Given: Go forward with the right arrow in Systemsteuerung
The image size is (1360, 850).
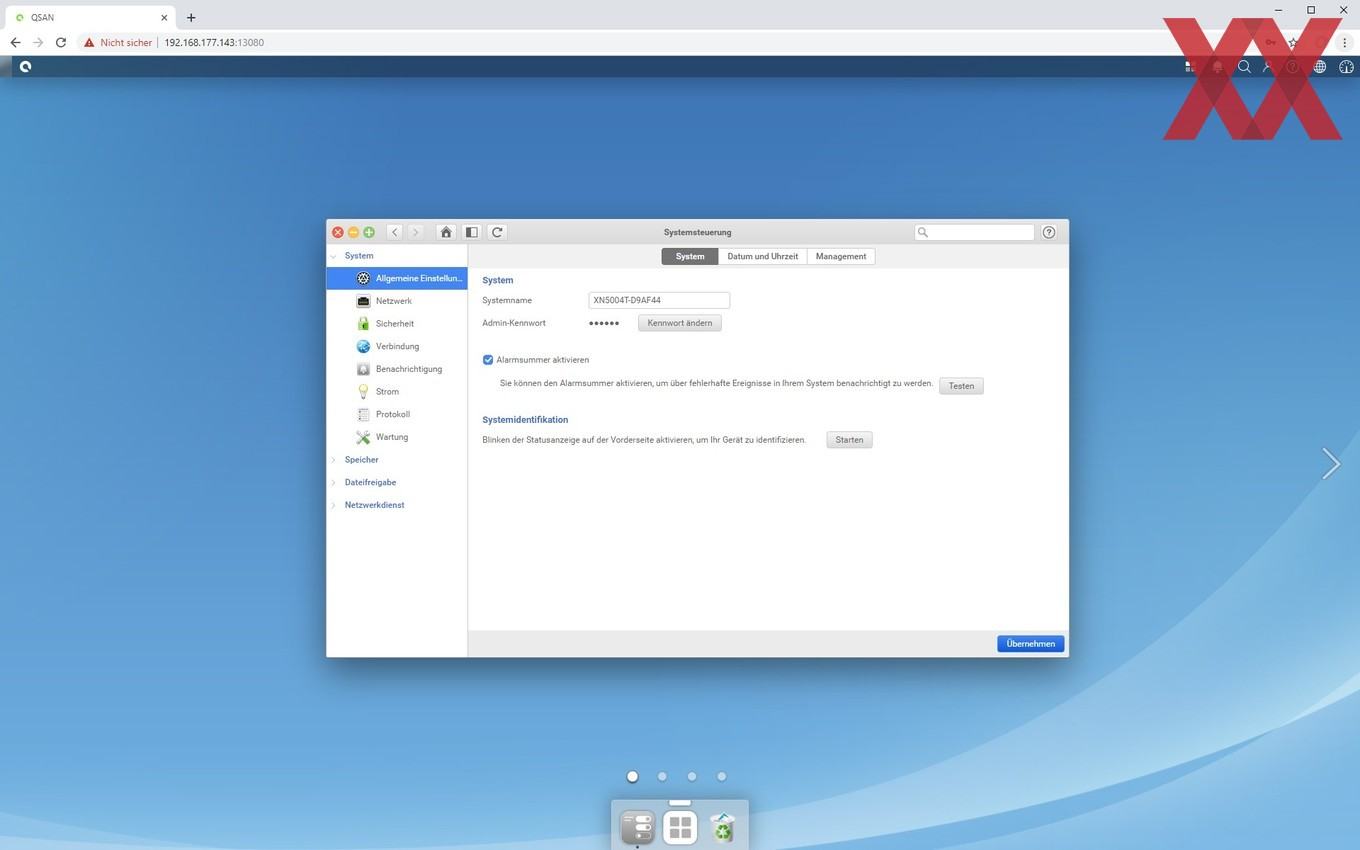Looking at the screenshot, I should 416,232.
